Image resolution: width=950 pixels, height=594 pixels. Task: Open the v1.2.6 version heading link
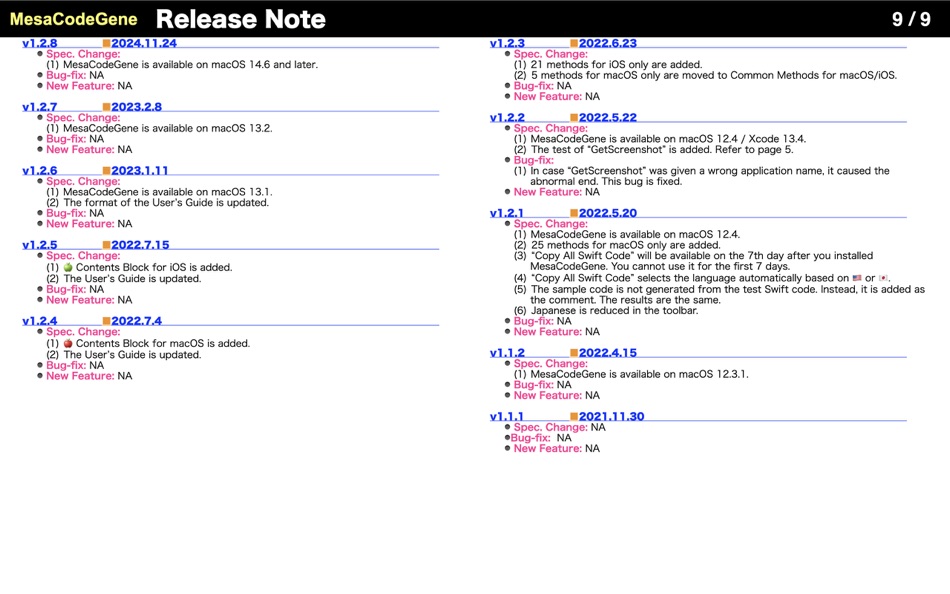[x=39, y=170]
